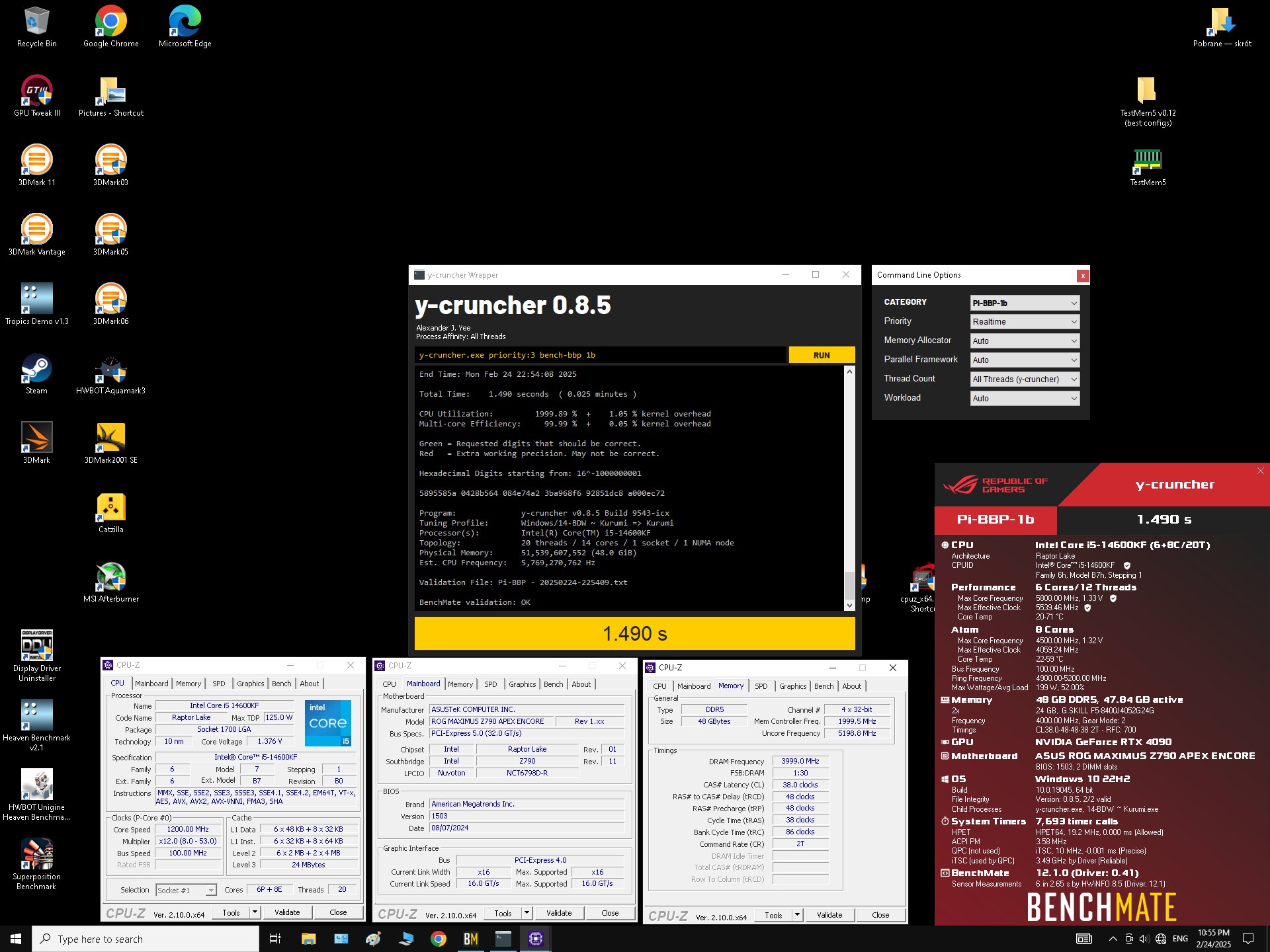The image size is (1270, 952).
Task: Open the Thread Count dropdown
Action: [1025, 379]
